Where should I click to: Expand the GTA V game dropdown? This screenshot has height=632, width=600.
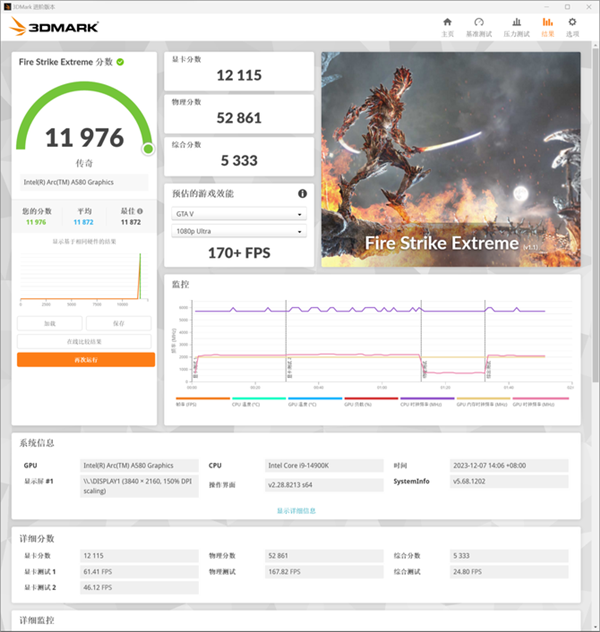pyautogui.click(x=238, y=214)
